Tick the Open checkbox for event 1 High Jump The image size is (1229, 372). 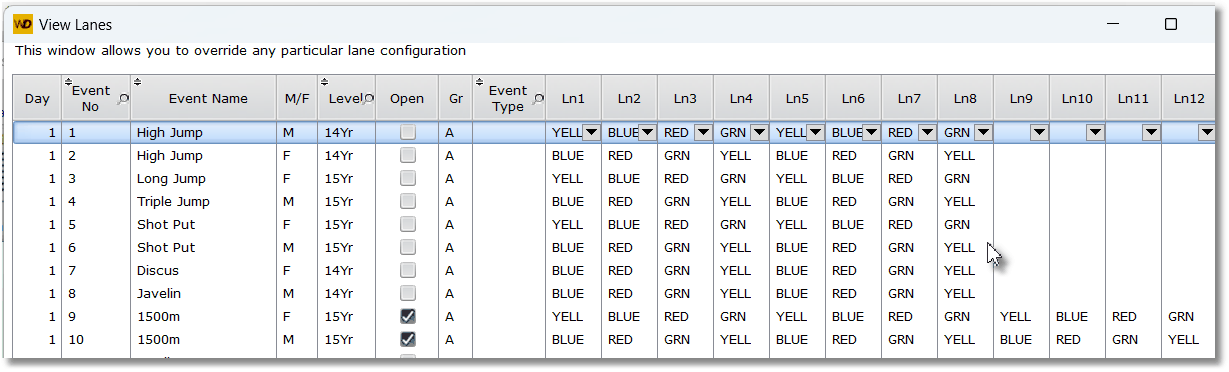click(x=407, y=132)
